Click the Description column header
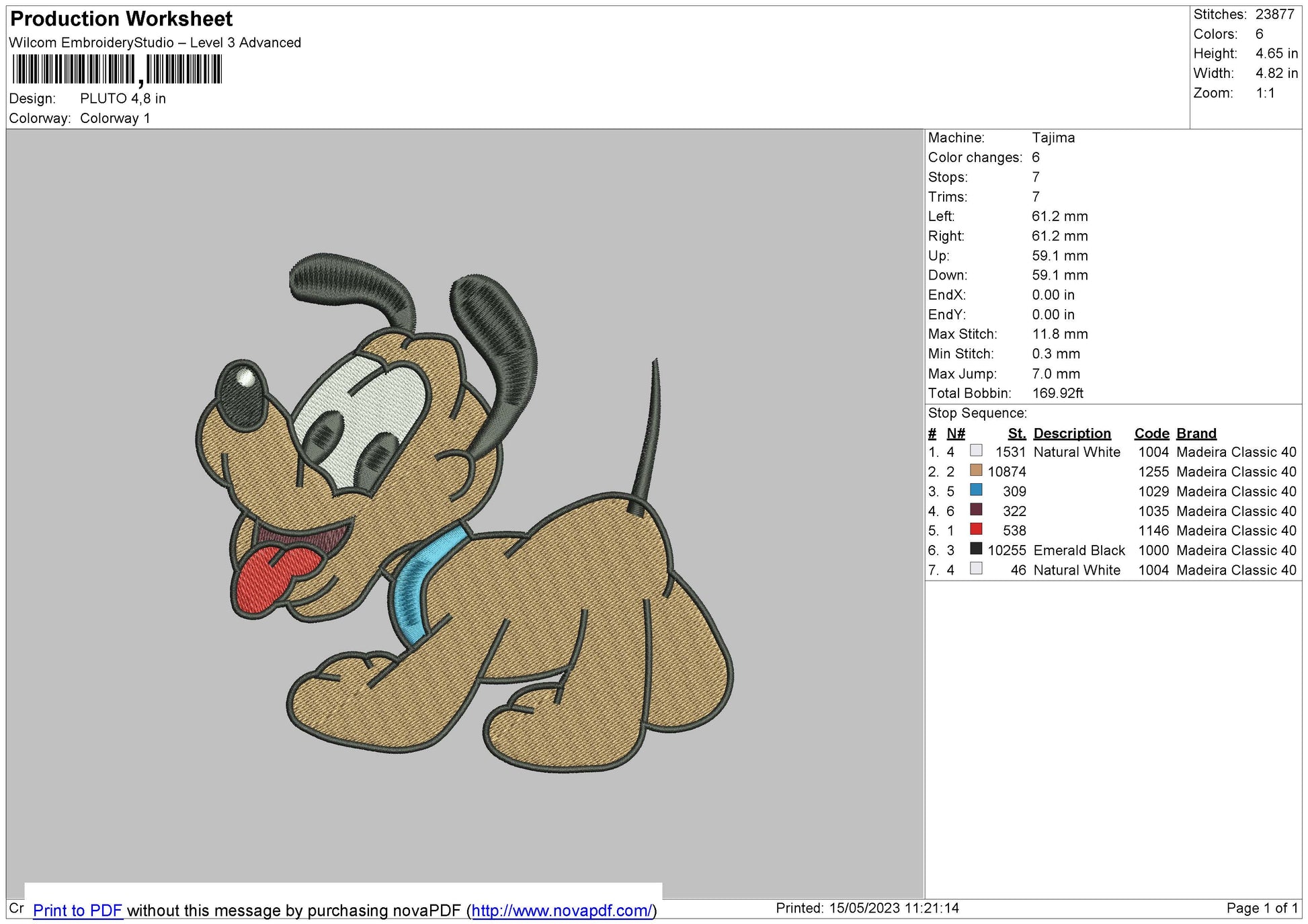Image resolution: width=1308 pixels, height=924 pixels. pos(1072,433)
